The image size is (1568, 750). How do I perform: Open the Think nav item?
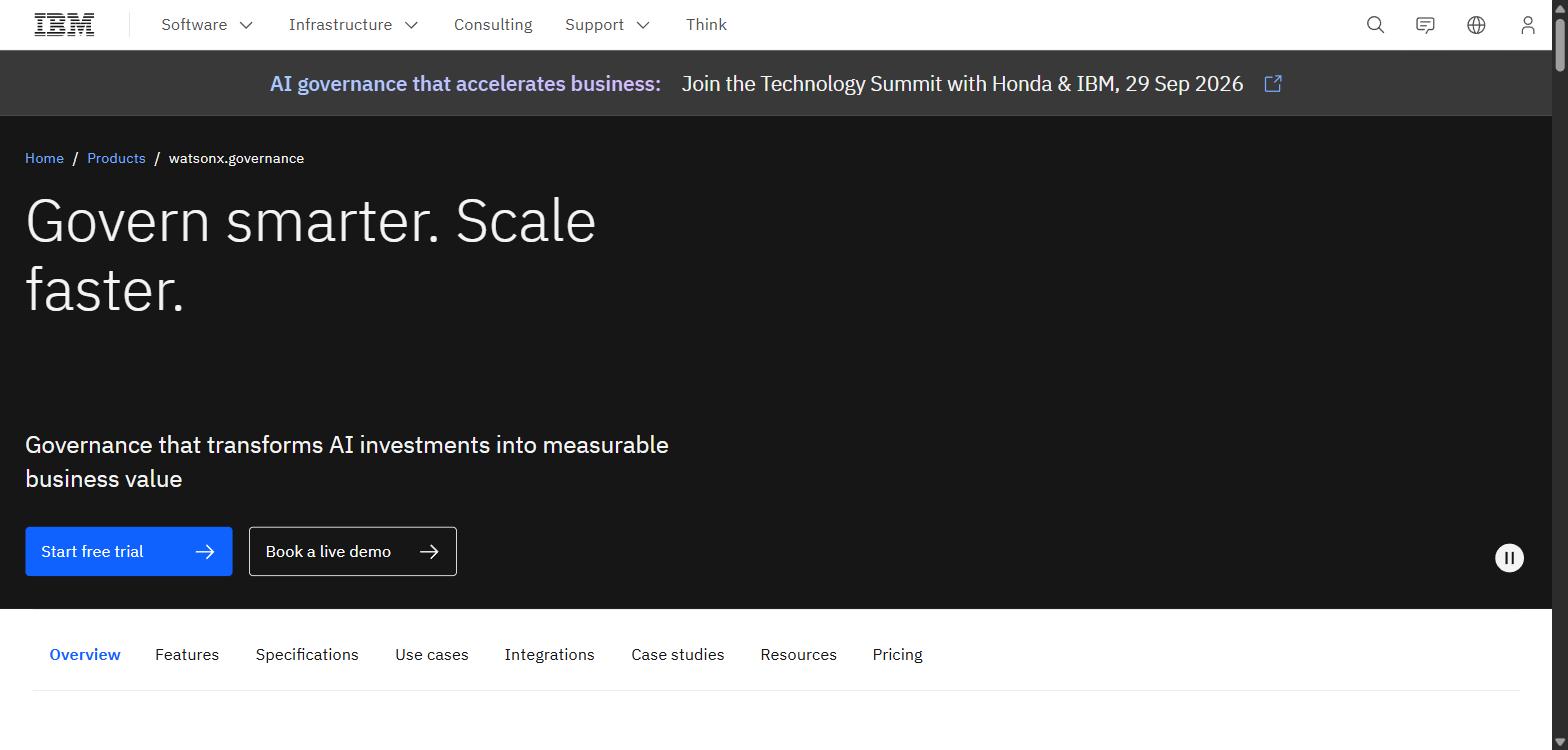706,25
